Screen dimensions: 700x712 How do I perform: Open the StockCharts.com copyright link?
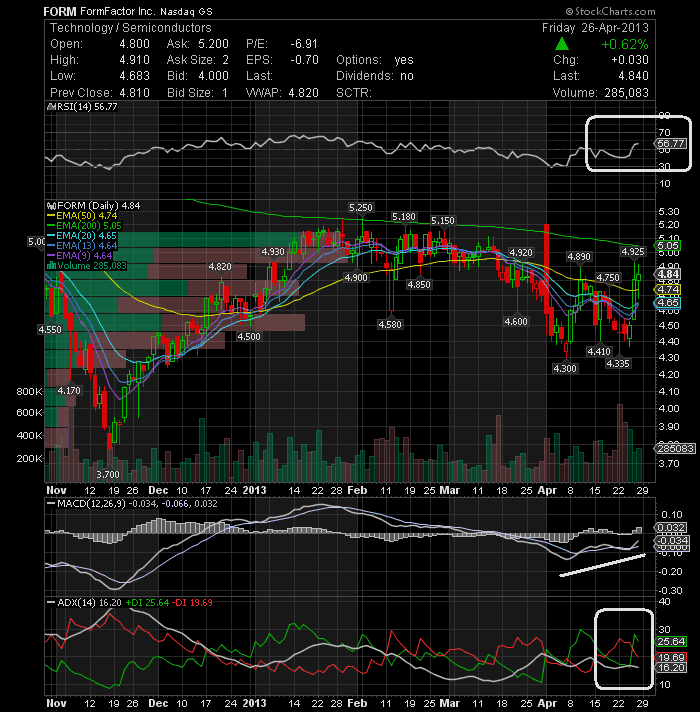610,11
